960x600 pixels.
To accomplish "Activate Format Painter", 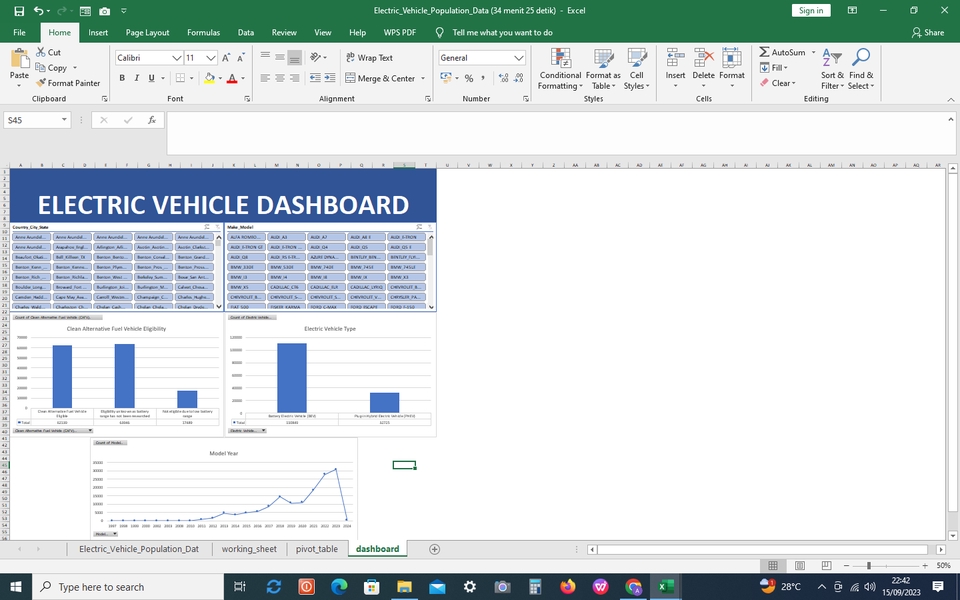I will click(x=68, y=83).
